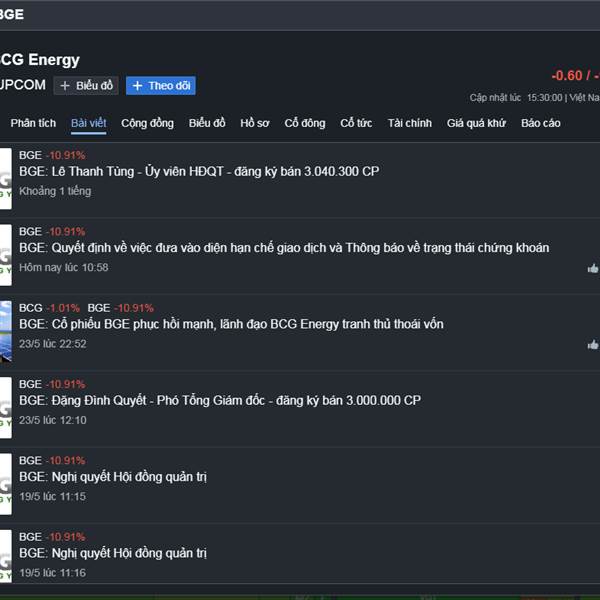Click the + Biểu đồ button
The image size is (600, 600).
[x=86, y=86]
